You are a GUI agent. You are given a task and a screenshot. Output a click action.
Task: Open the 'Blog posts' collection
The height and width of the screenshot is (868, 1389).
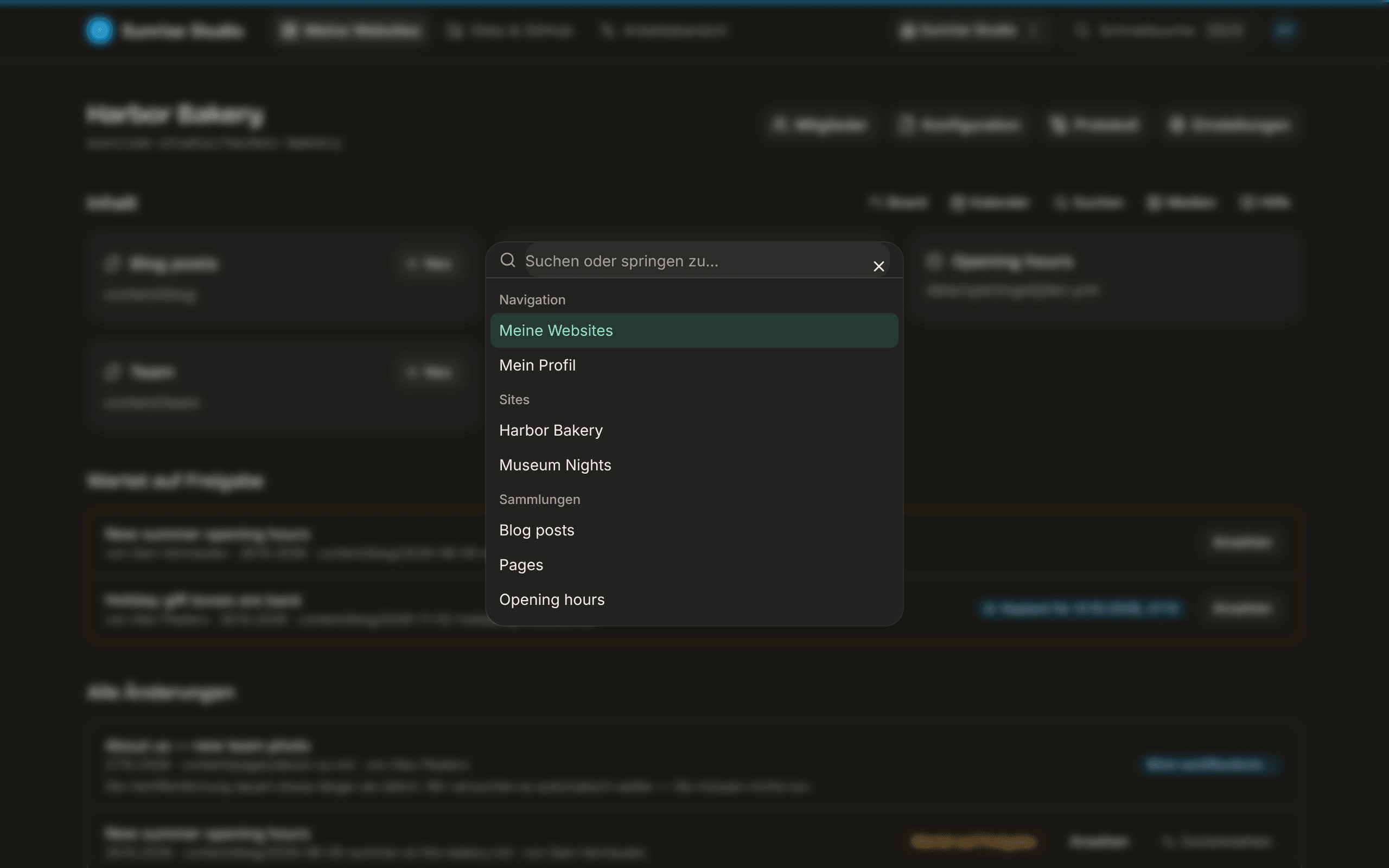(694, 530)
